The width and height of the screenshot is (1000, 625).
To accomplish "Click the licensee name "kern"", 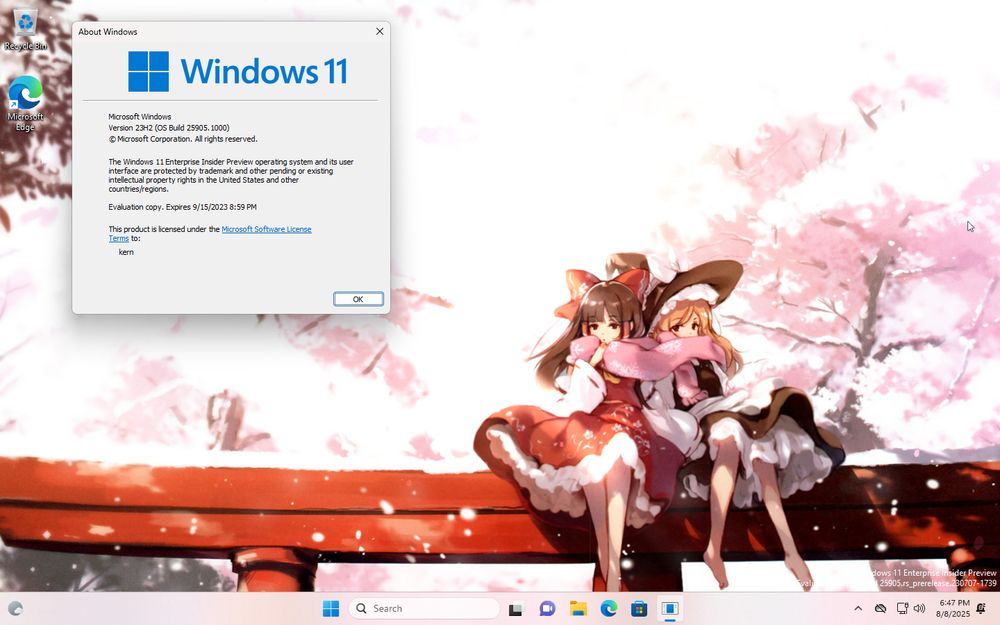I will 126,252.
